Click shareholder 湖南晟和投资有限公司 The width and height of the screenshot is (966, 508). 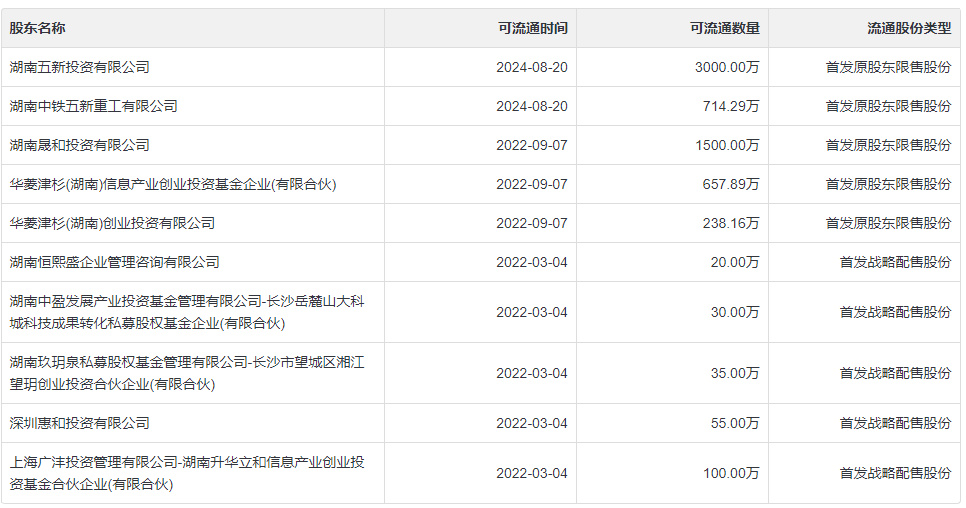click(80, 145)
